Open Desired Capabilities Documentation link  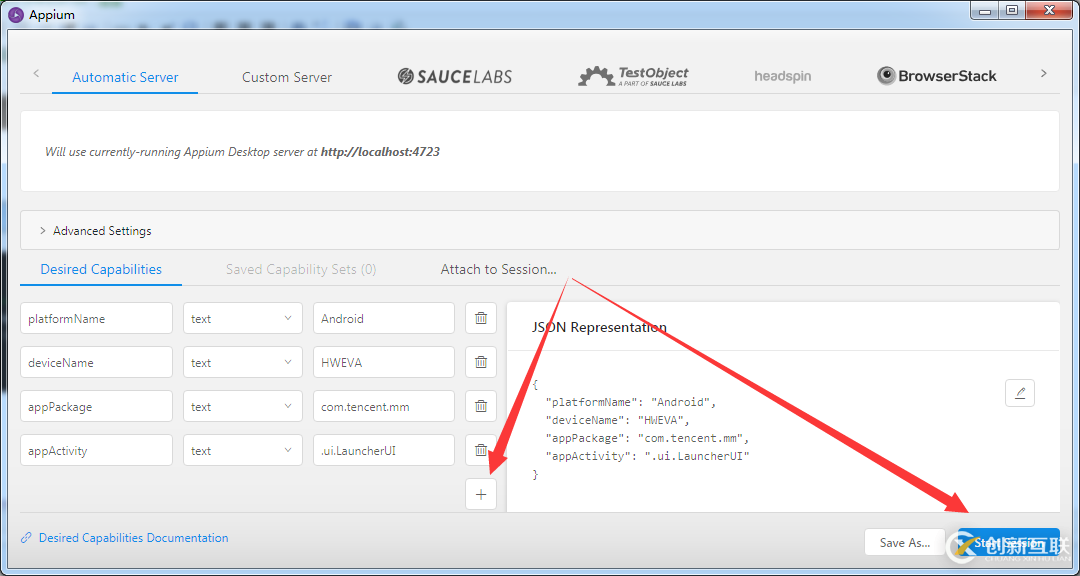point(134,538)
